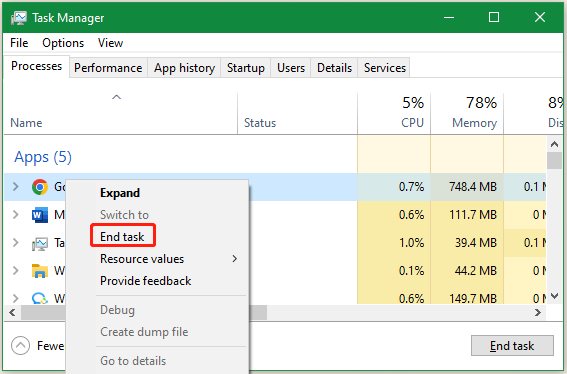567x374 pixels.
Task: Click the End task button at the bottom right
Action: [x=512, y=346]
